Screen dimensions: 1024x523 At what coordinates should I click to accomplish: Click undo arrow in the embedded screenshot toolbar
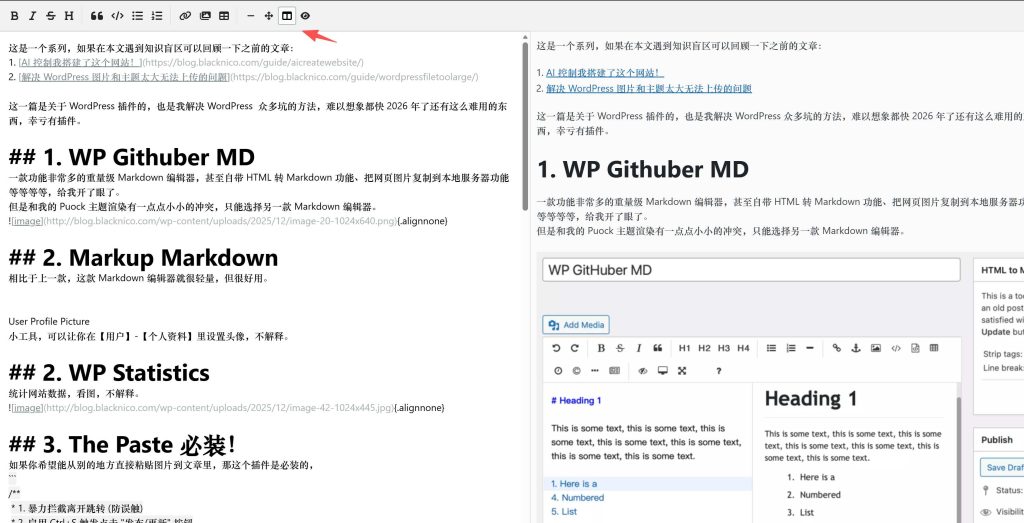pyautogui.click(x=556, y=348)
